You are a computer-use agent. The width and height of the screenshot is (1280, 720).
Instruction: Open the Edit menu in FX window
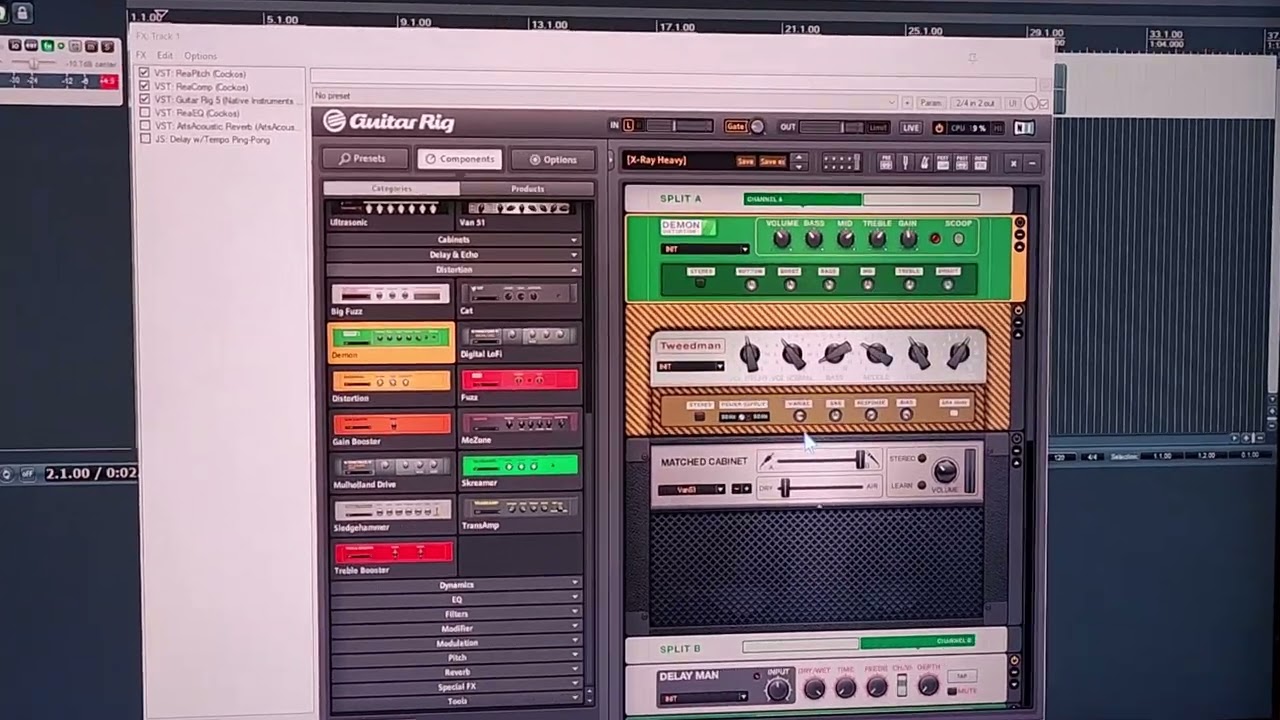click(x=164, y=56)
